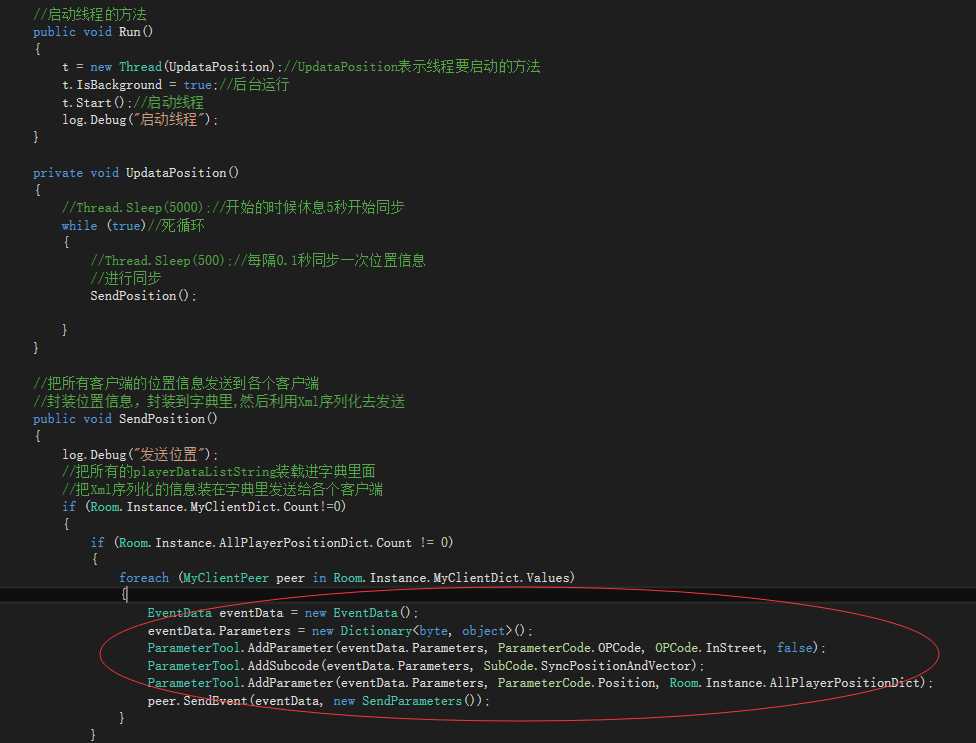The height and width of the screenshot is (743, 976).
Task: Click the comment "//后台运行"
Action: pos(254,85)
